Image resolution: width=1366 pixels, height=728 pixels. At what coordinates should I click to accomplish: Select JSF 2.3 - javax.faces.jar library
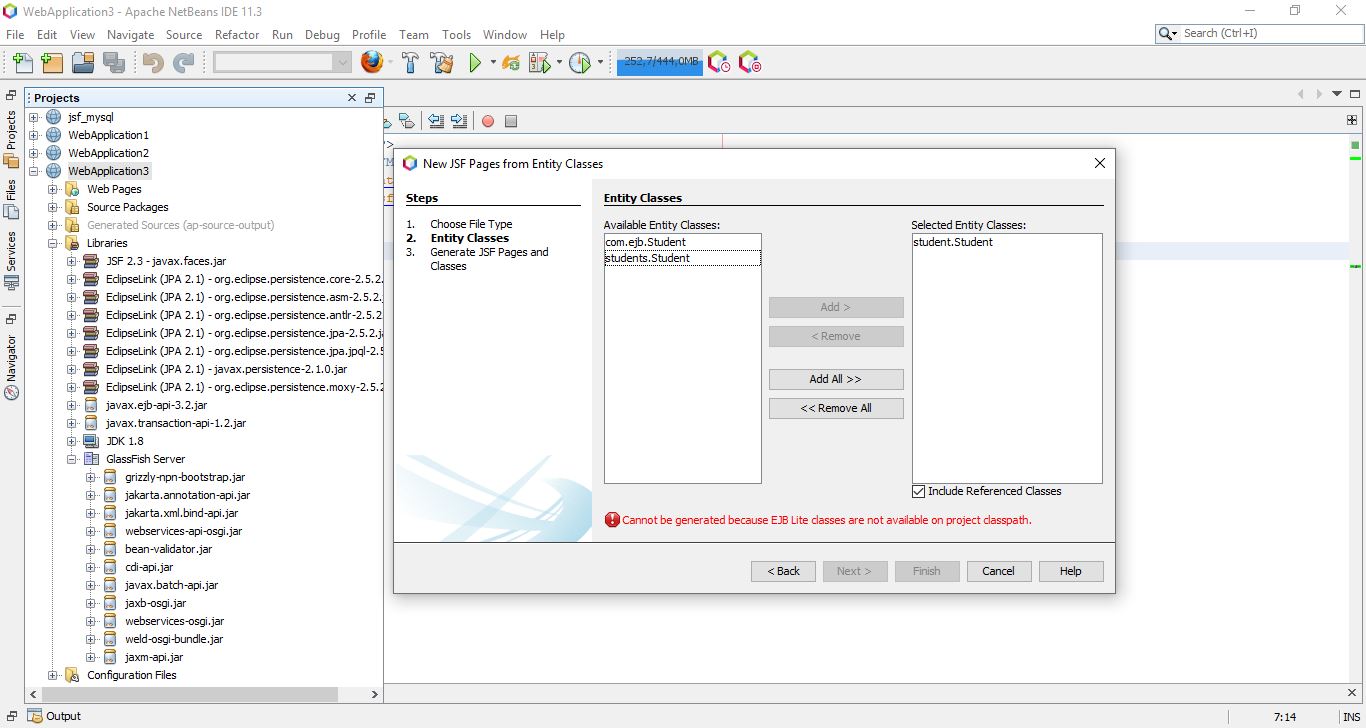pyautogui.click(x=166, y=261)
